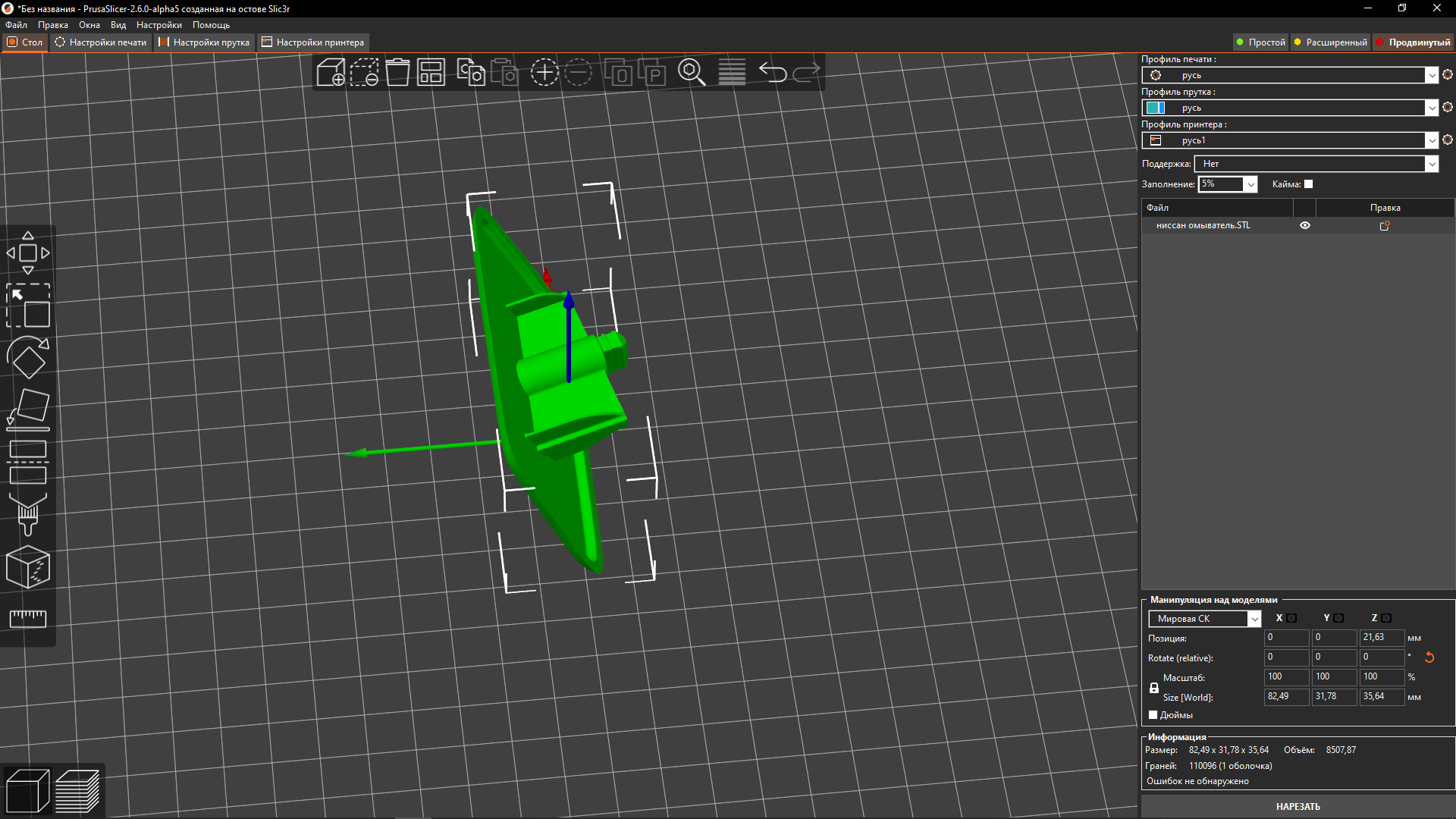Click the Copy toolbar icon
This screenshot has height=819, width=1456.
point(470,73)
